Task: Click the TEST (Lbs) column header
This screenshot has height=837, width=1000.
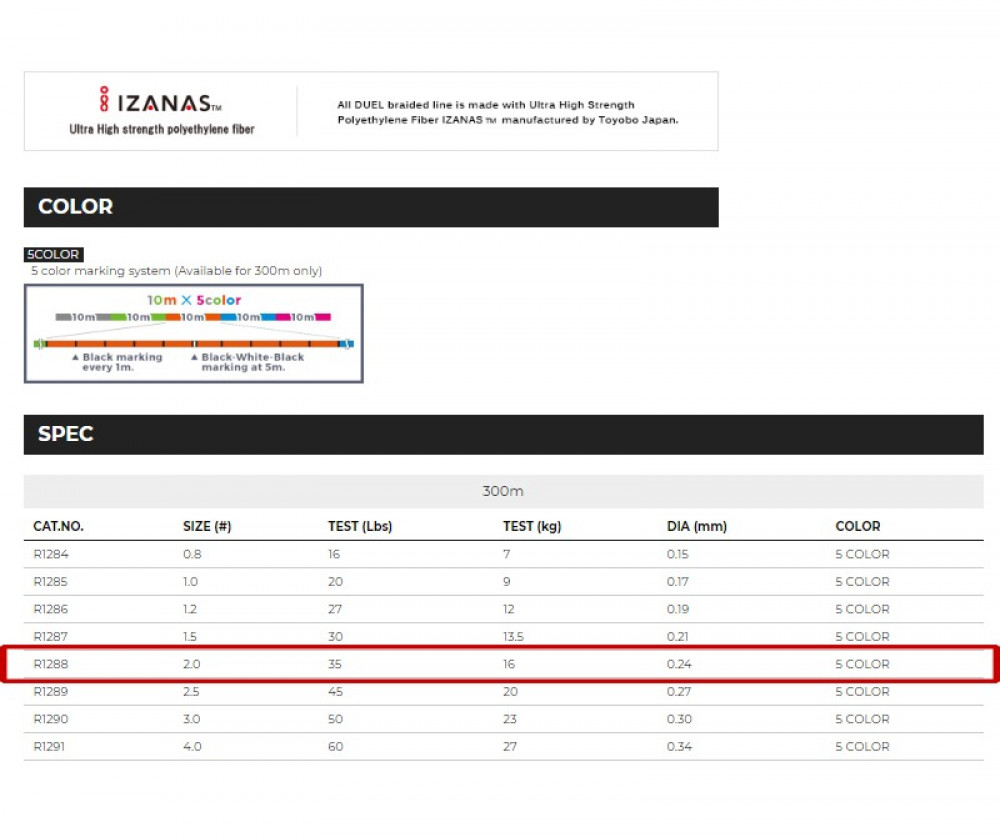Action: pyautogui.click(x=360, y=526)
